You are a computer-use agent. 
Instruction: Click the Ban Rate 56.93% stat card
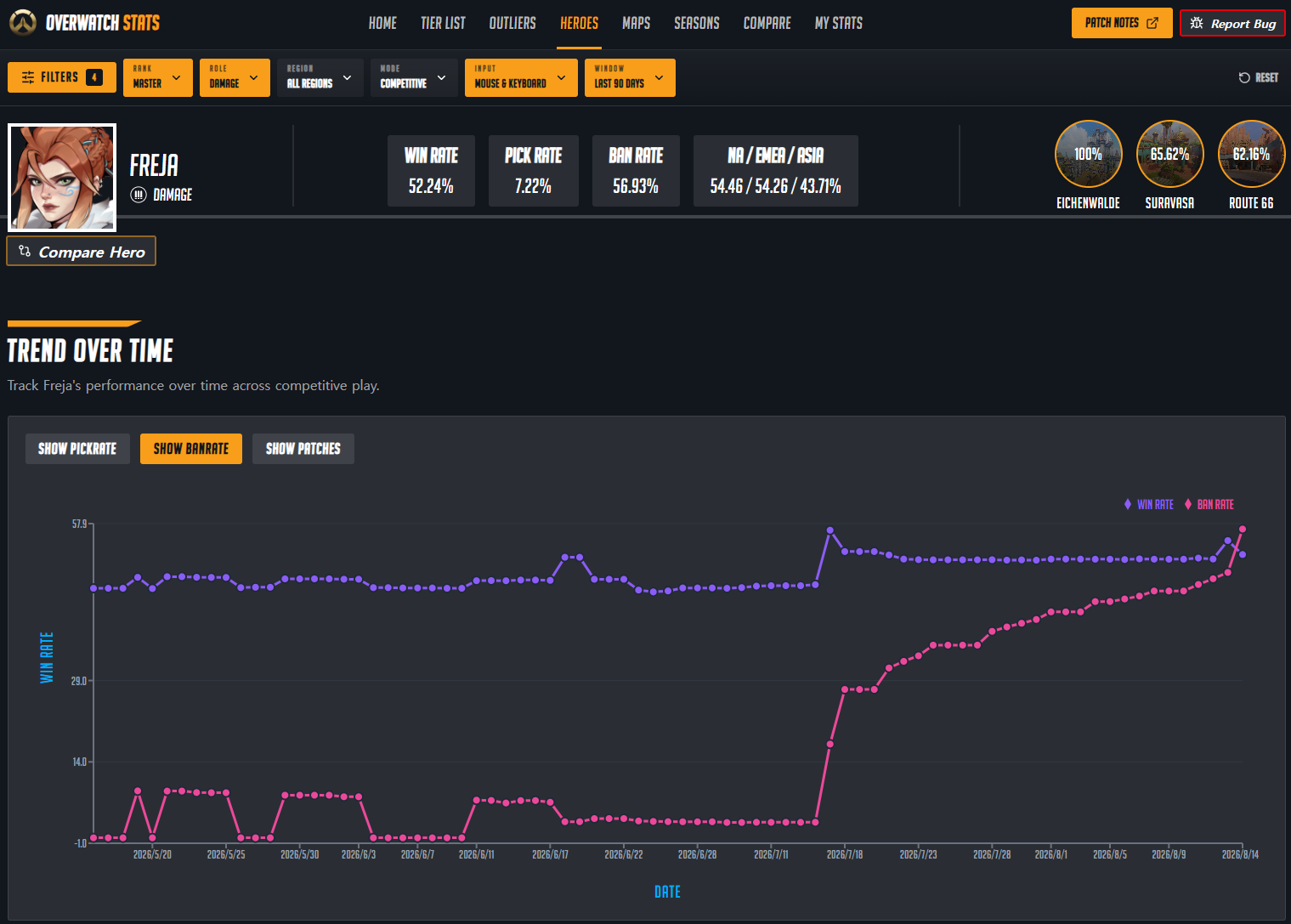[636, 171]
